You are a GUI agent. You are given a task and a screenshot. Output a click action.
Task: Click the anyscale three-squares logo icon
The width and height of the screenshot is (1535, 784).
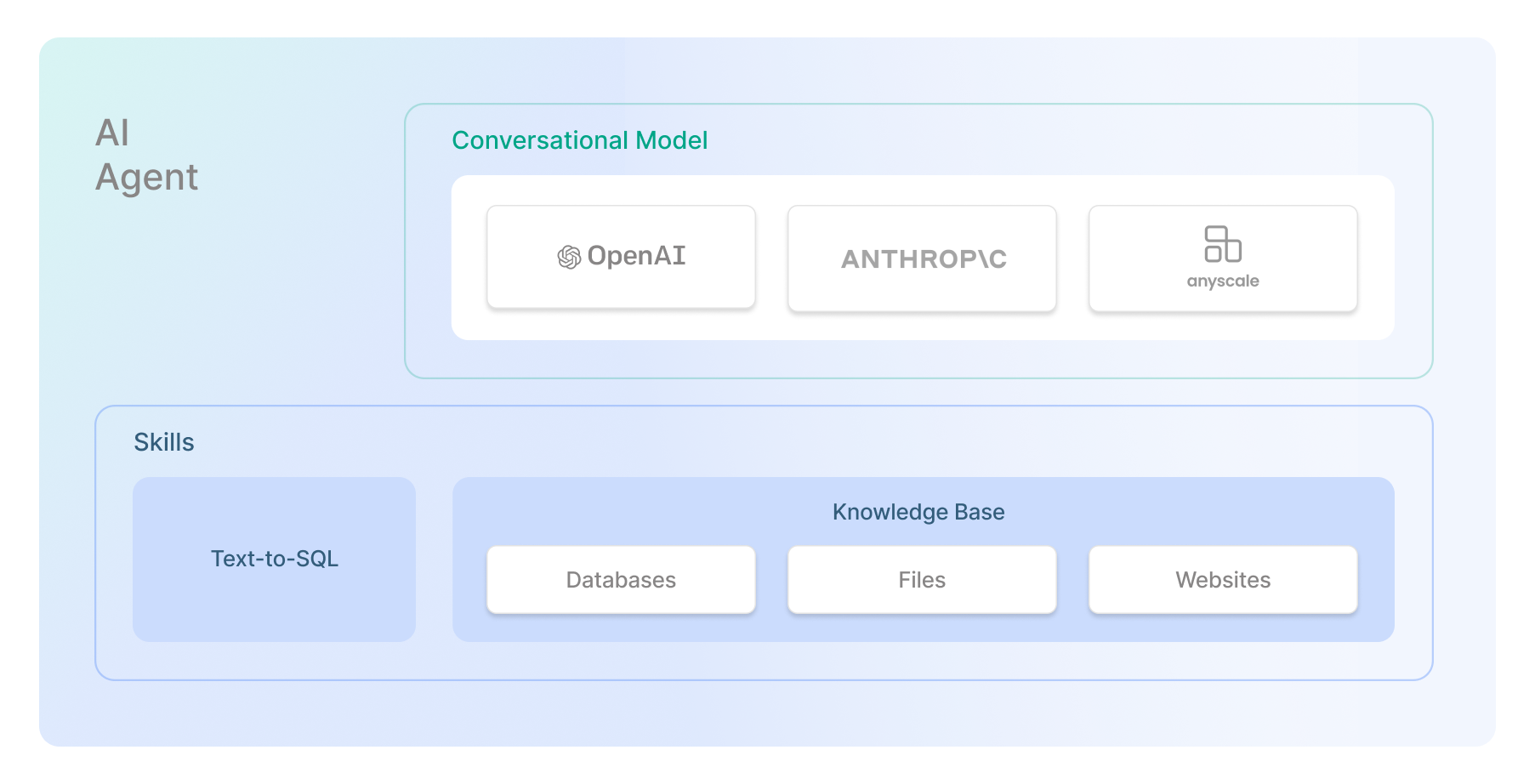1223,244
